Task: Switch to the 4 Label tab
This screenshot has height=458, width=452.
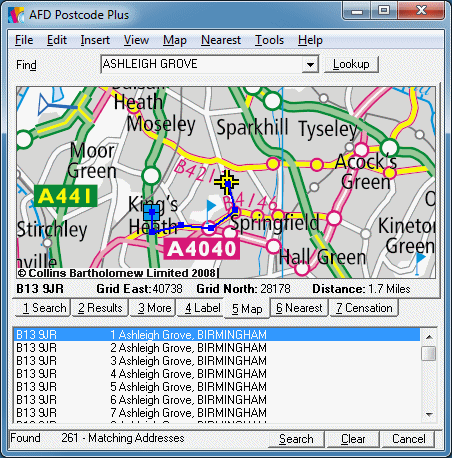Action: point(201,308)
